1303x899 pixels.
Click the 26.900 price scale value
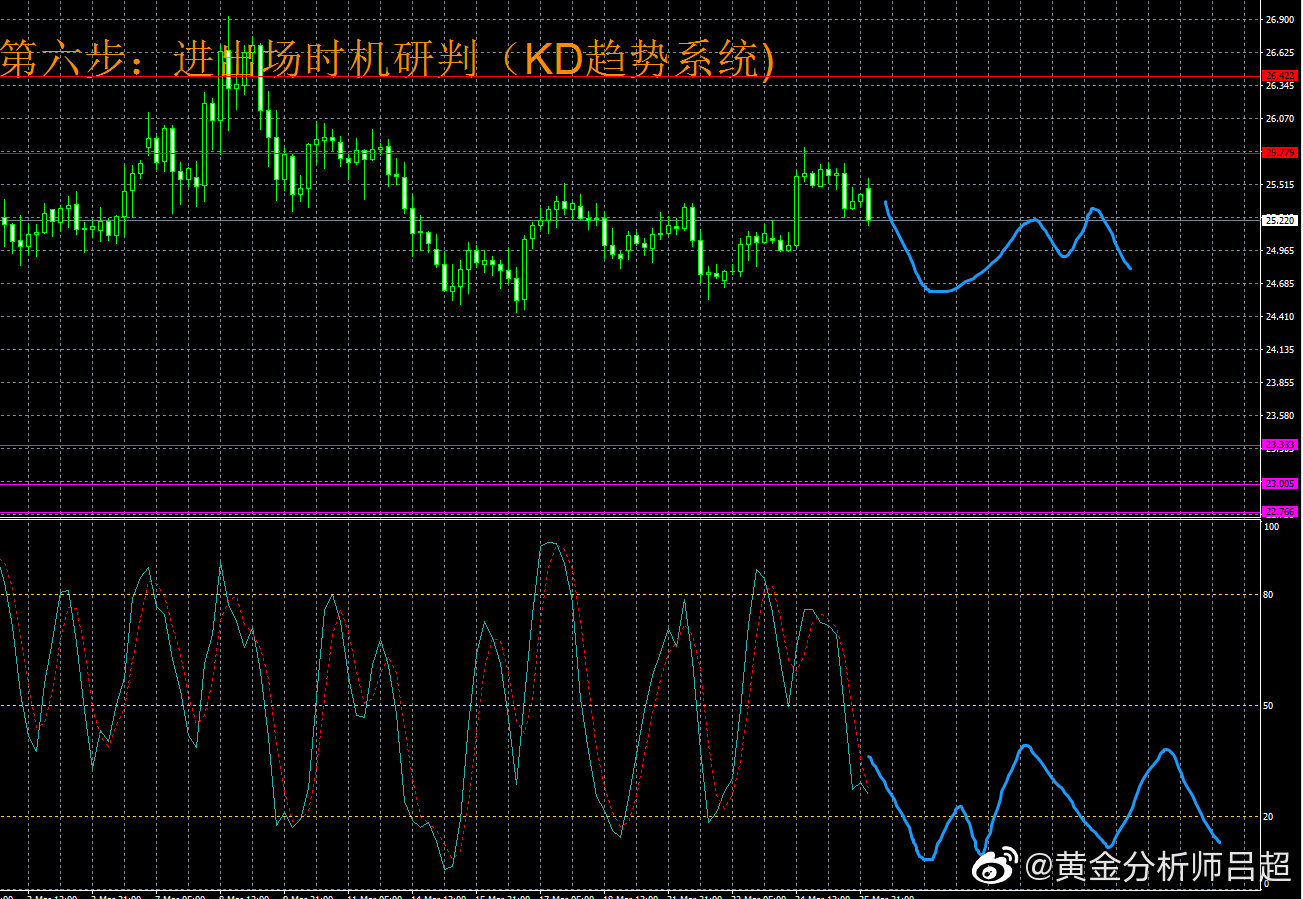1280,20
